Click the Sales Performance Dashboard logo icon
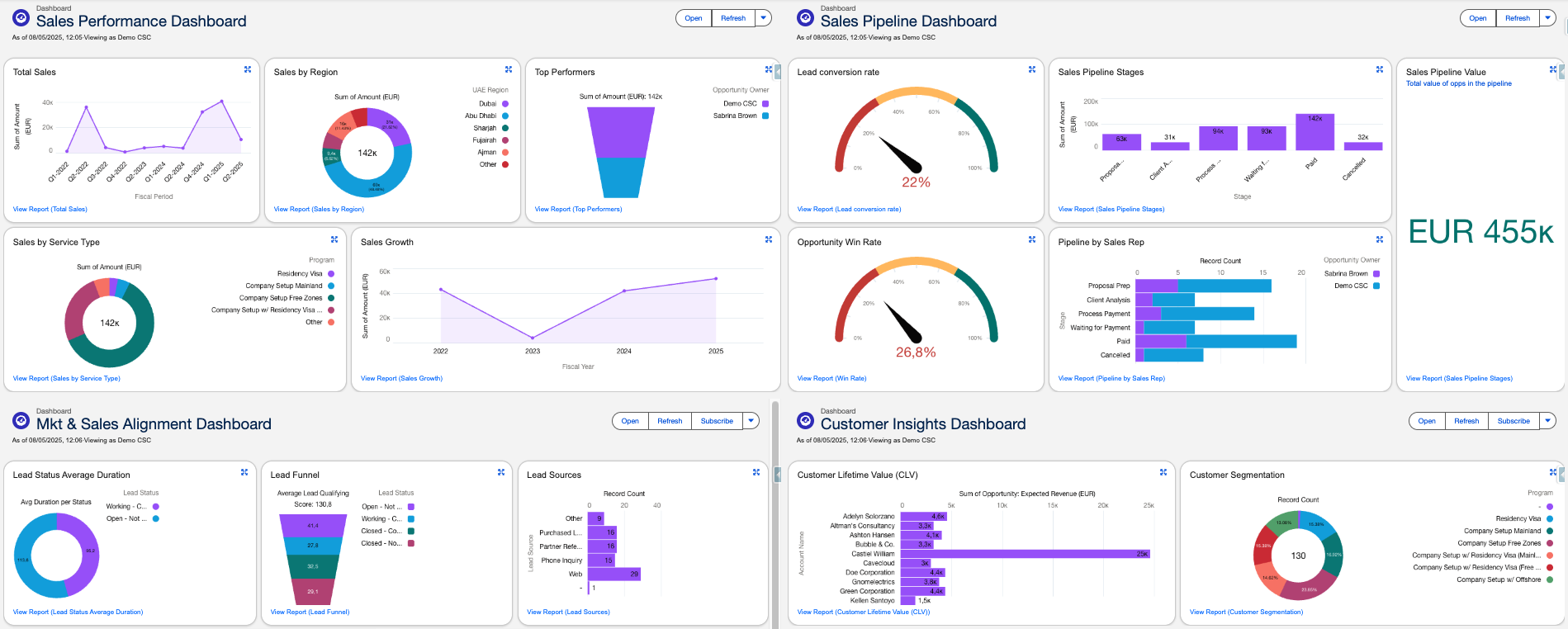 21,17
